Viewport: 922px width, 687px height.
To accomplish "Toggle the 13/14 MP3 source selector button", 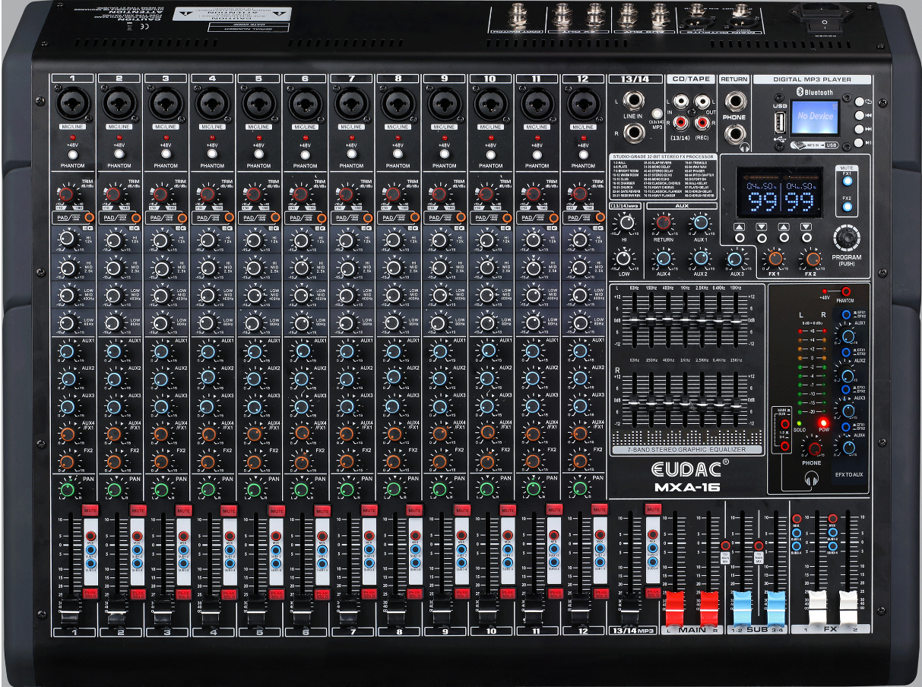I will coord(657,113).
